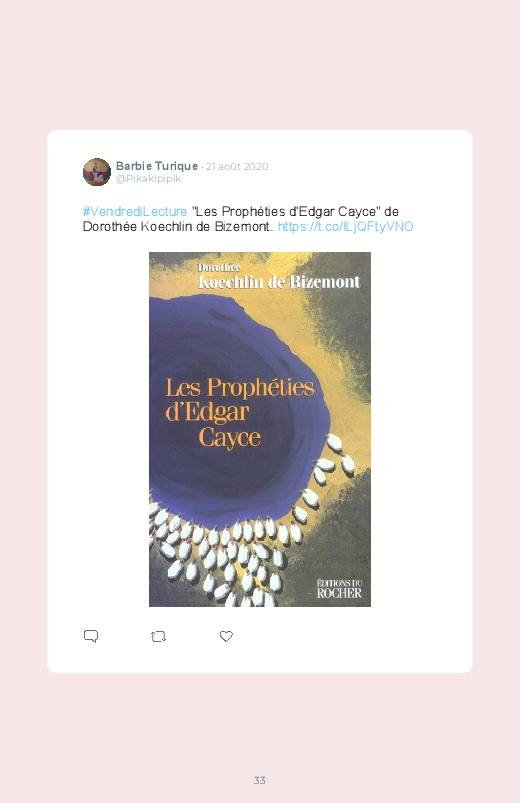Open the t.co link in tweet
Screen dimensions: 520x803
(345, 227)
